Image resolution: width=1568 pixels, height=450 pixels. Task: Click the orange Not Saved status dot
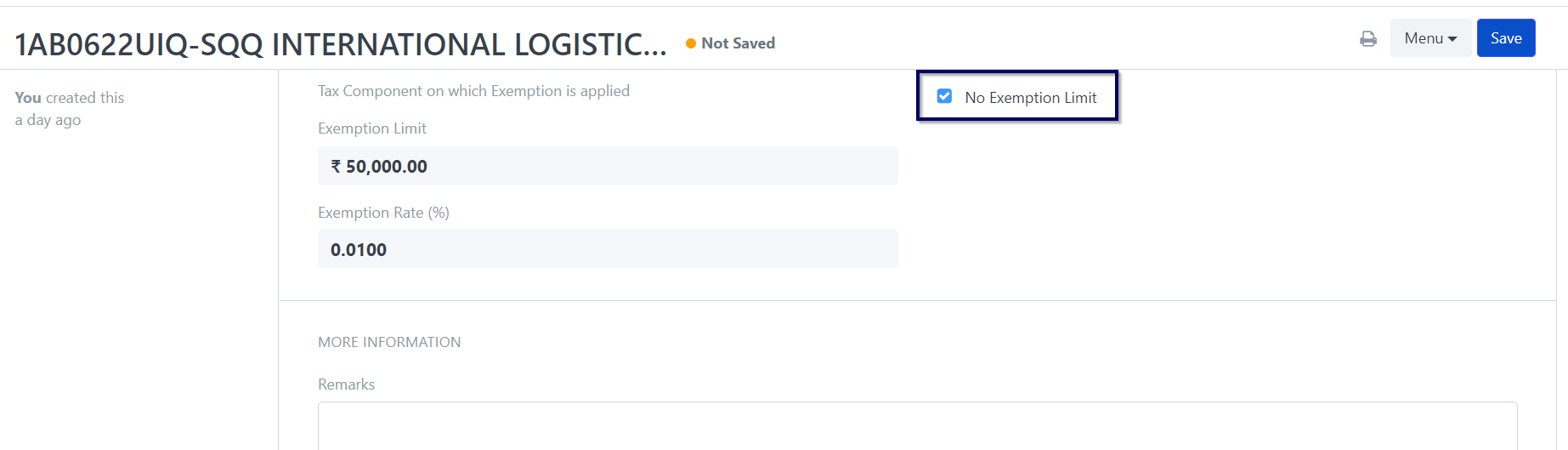[691, 43]
